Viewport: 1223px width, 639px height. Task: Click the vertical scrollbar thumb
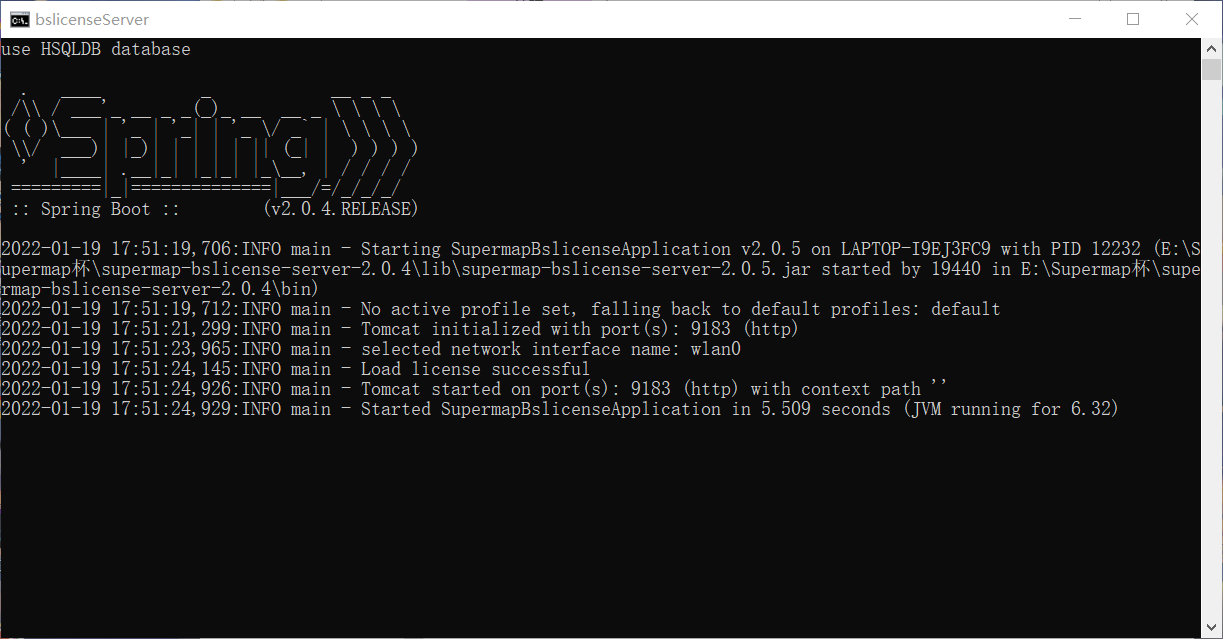[1211, 69]
